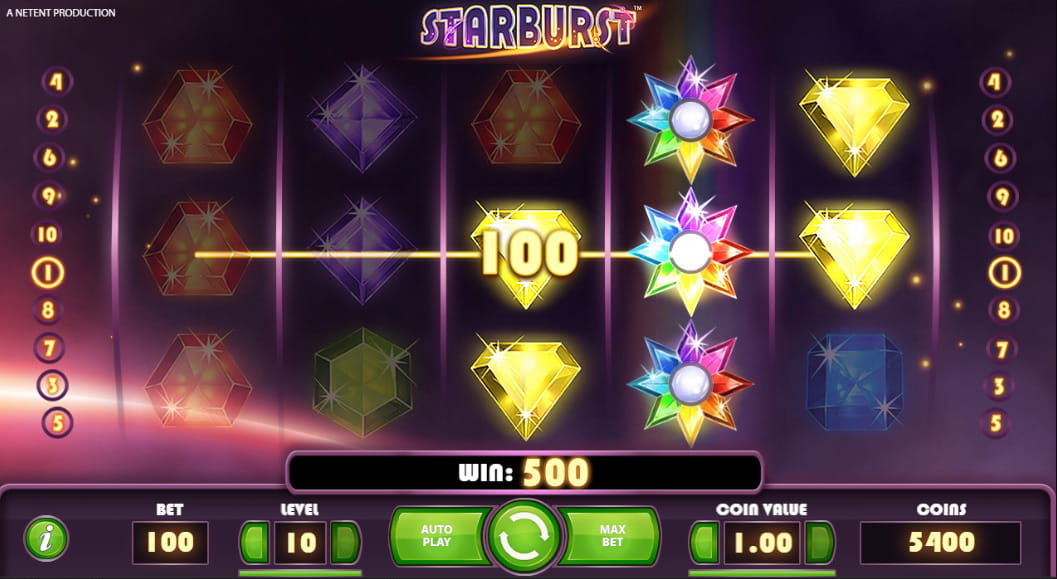Click the Coins balance display showing 5400

(x=940, y=542)
